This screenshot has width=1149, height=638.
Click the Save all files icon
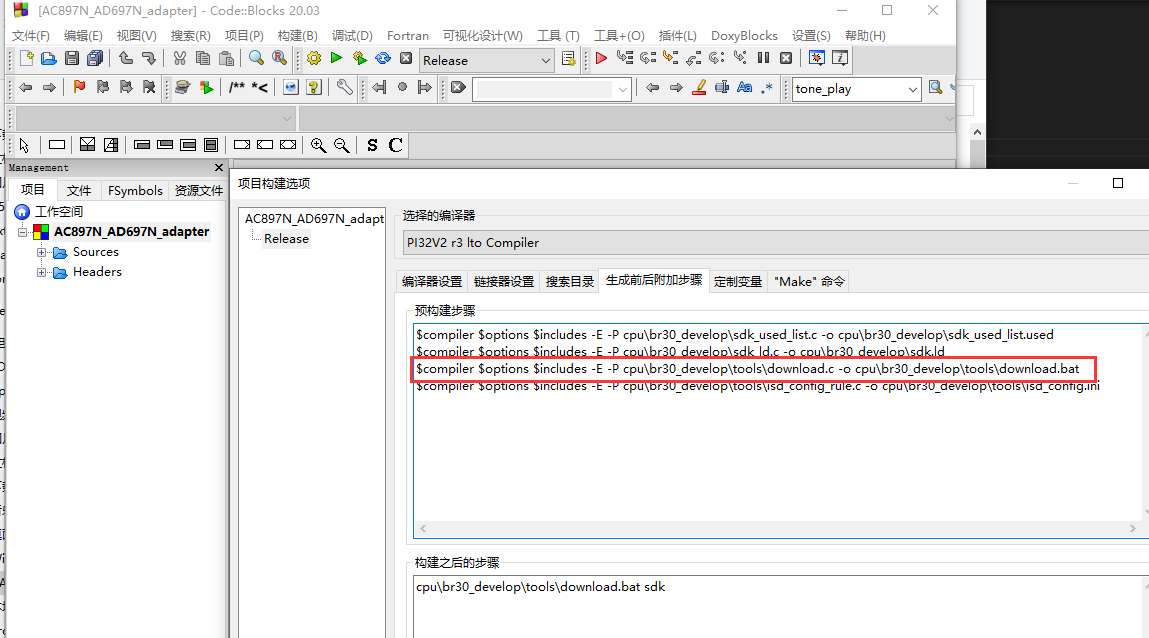[95, 59]
